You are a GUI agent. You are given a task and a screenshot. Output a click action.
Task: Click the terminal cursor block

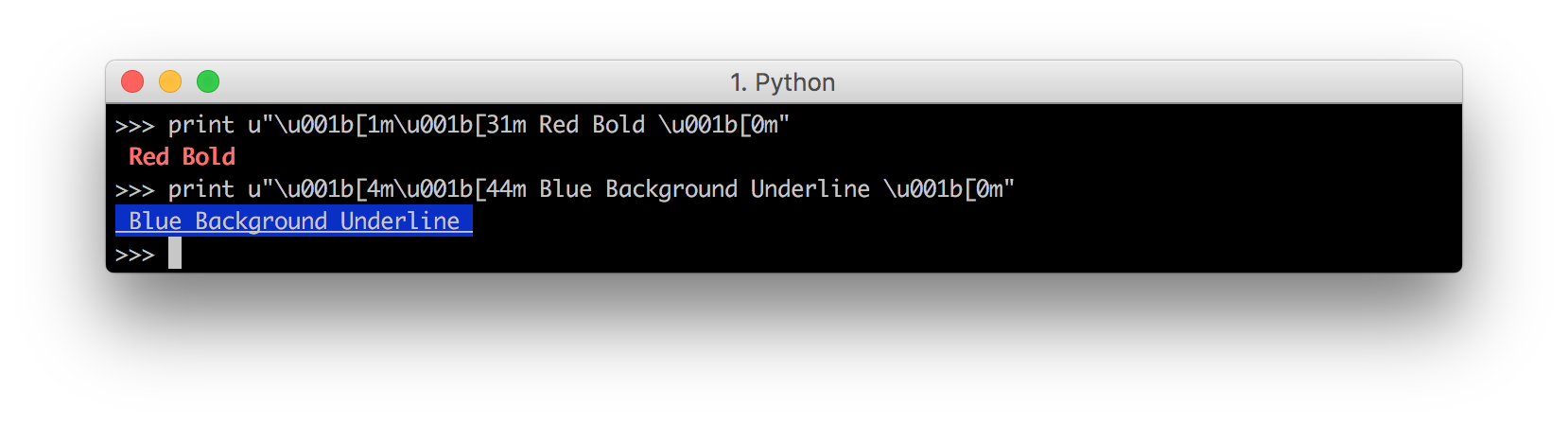click(x=175, y=254)
